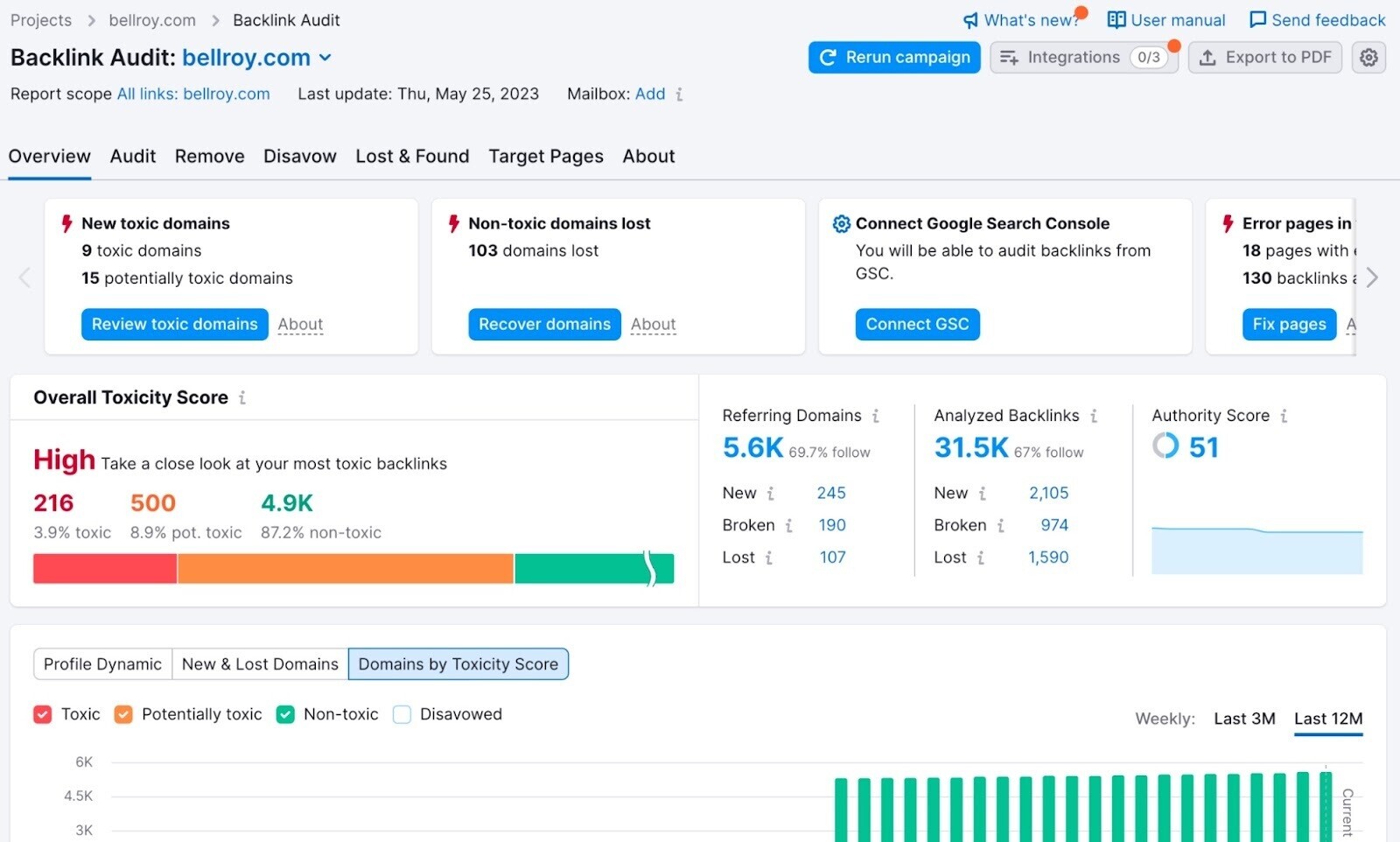The image size is (1400, 842).
Task: Open the Overview tab
Action: [x=50, y=157]
